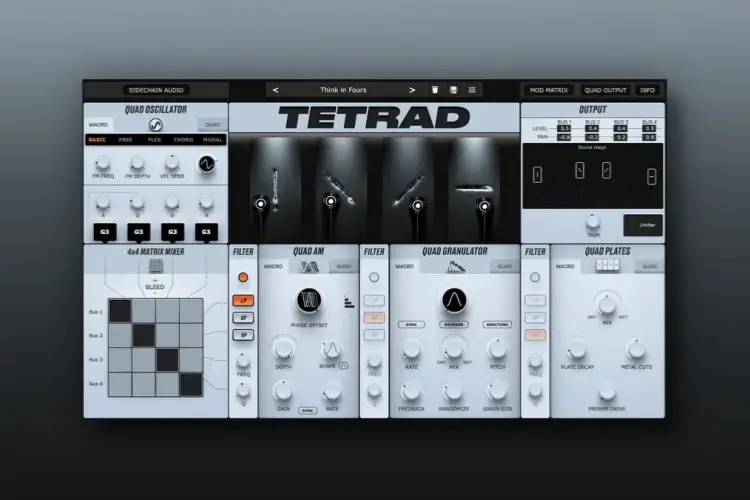The image size is (750, 500).
Task: Click the 4x4 Matrix Mixer grid icon
Action: pyautogui.click(x=155, y=266)
